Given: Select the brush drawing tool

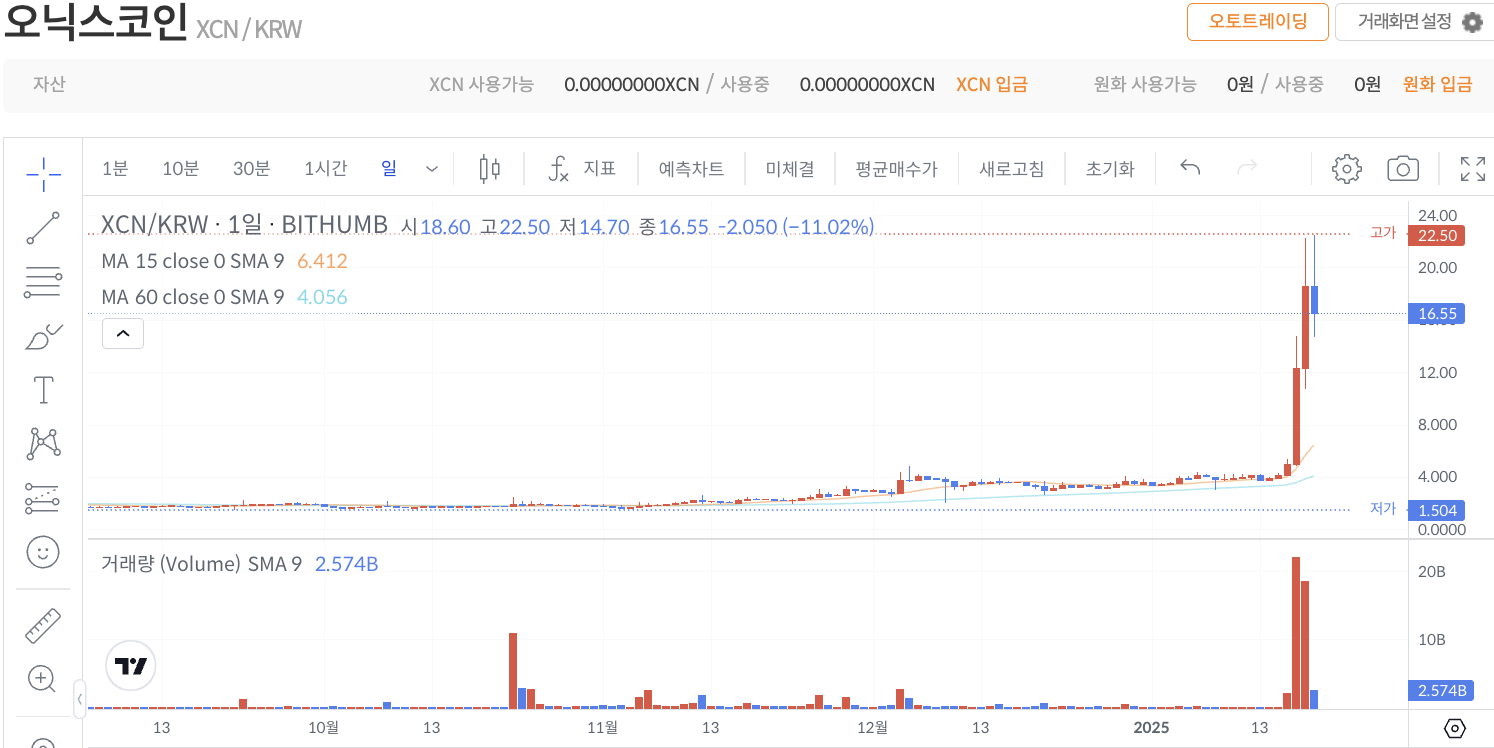Looking at the screenshot, I should (x=42, y=336).
